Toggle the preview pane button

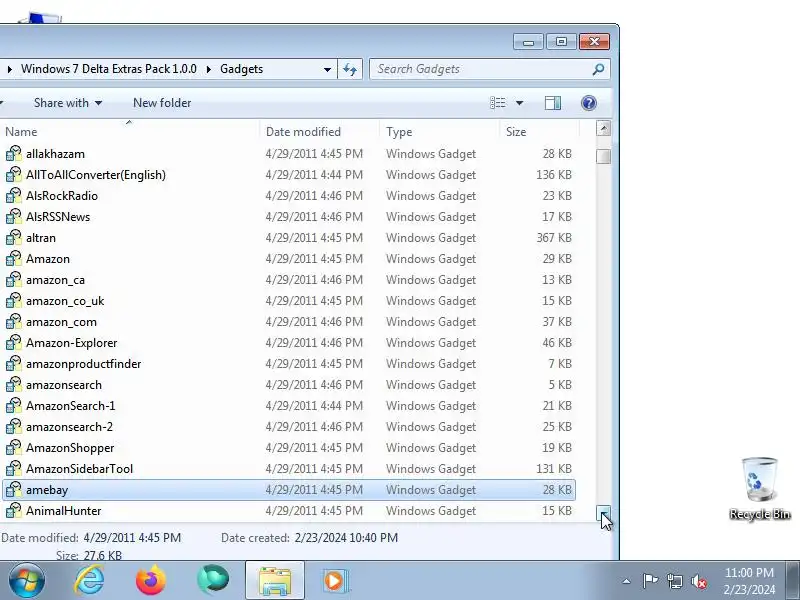click(x=553, y=103)
